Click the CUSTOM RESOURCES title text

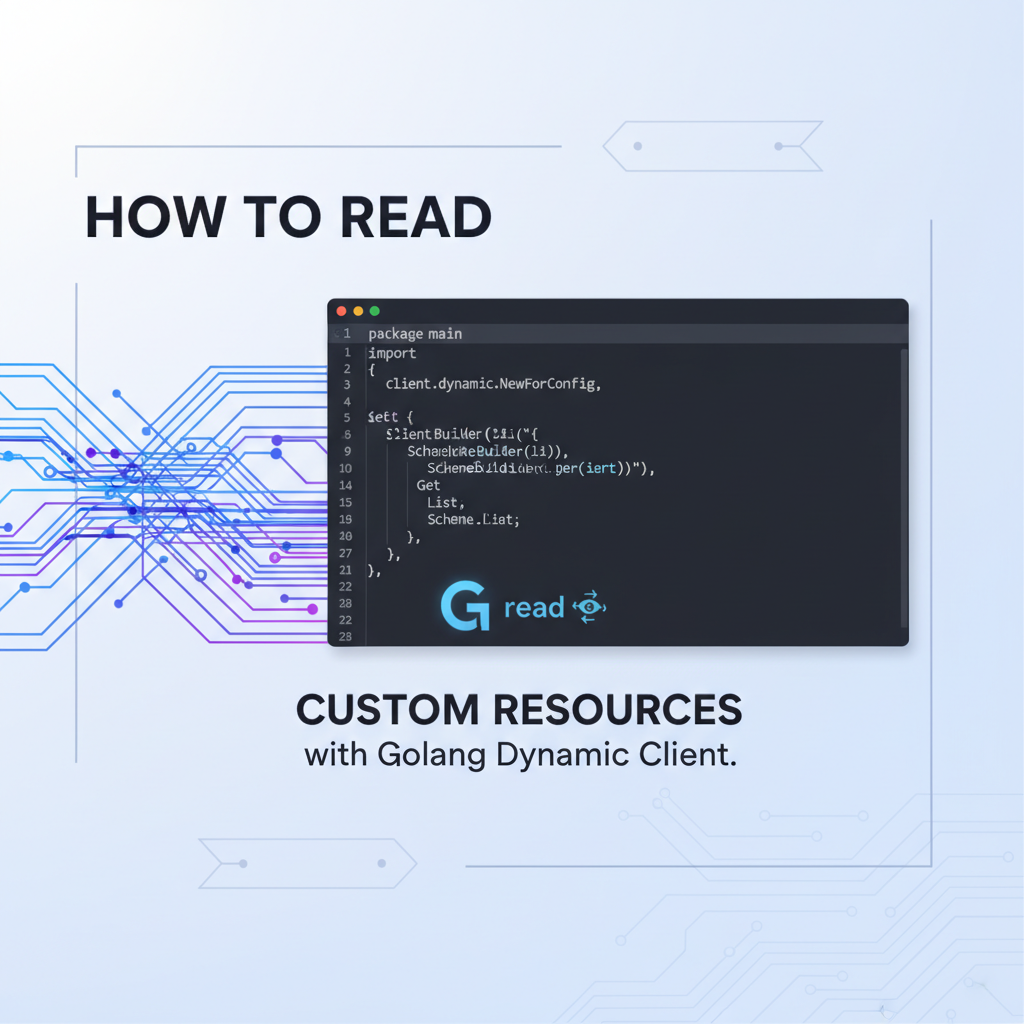518,710
